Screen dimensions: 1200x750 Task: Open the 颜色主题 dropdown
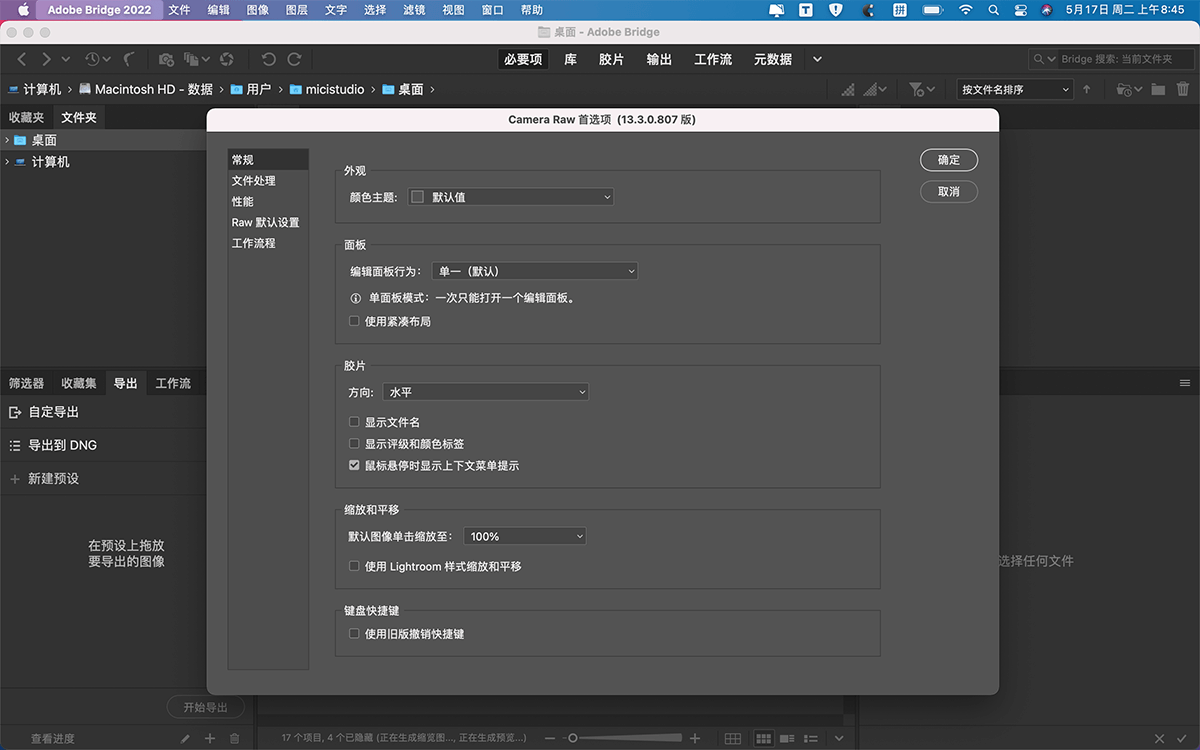point(511,197)
